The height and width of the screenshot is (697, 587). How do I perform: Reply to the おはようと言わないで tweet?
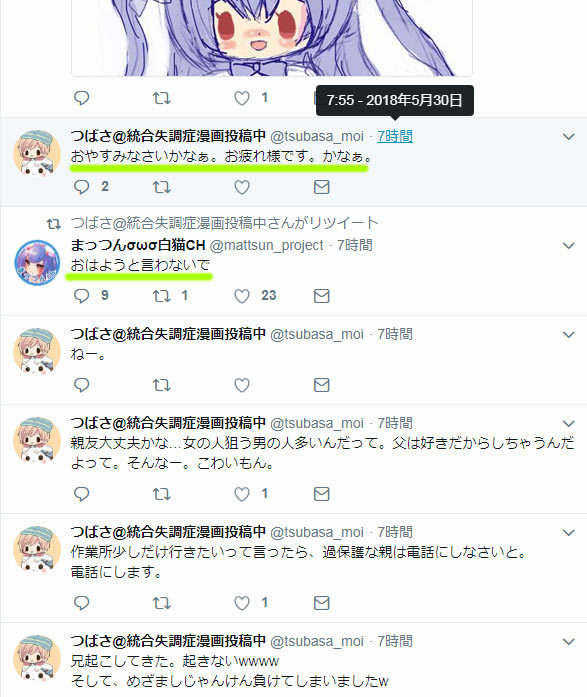coord(82,296)
